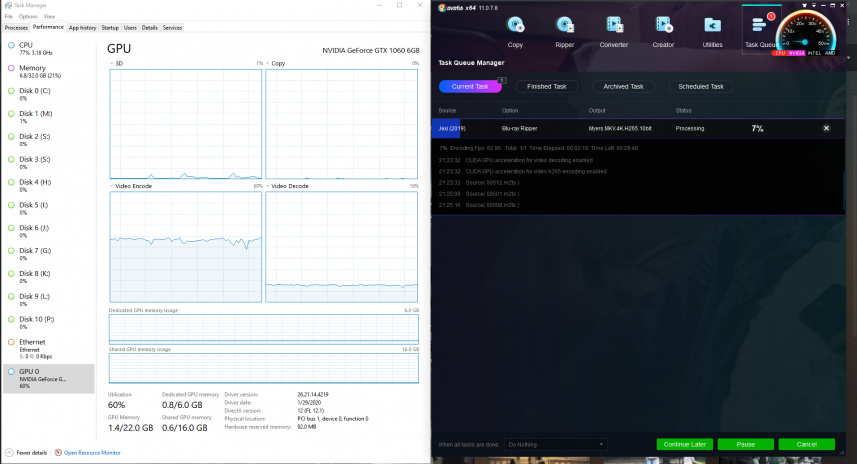Pause the current ripping task
The image size is (857, 464).
click(x=746, y=444)
